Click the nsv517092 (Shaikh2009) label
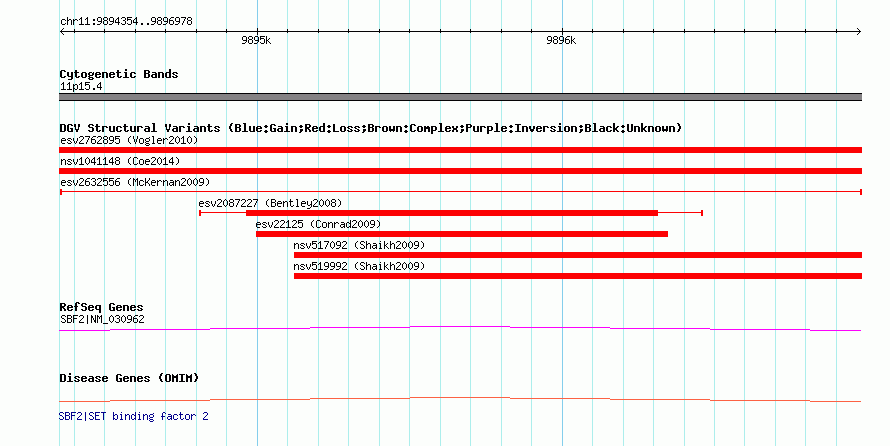This screenshot has width=890, height=446. pyautogui.click(x=359, y=245)
